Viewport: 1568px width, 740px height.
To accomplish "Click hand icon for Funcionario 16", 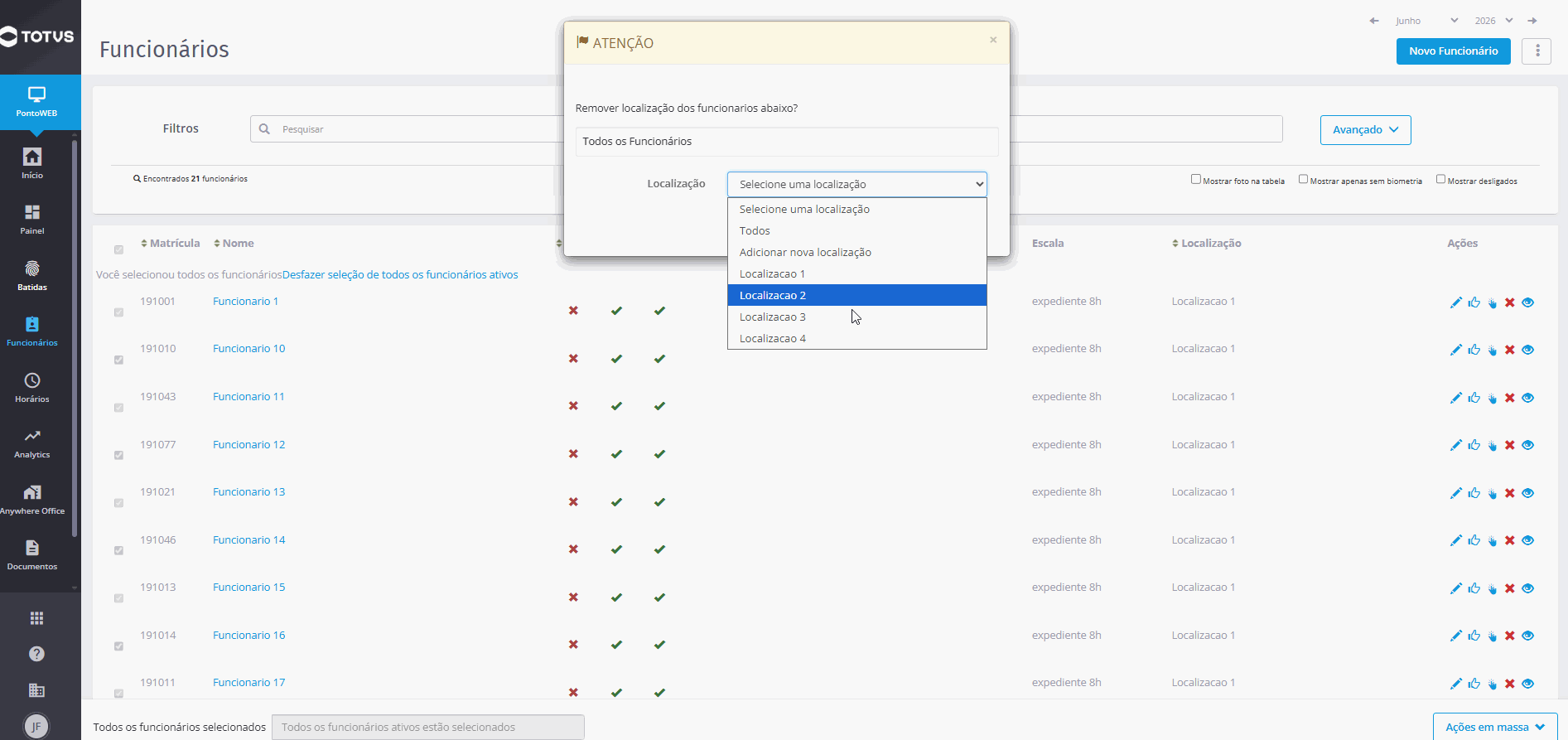I will pos(1492,636).
